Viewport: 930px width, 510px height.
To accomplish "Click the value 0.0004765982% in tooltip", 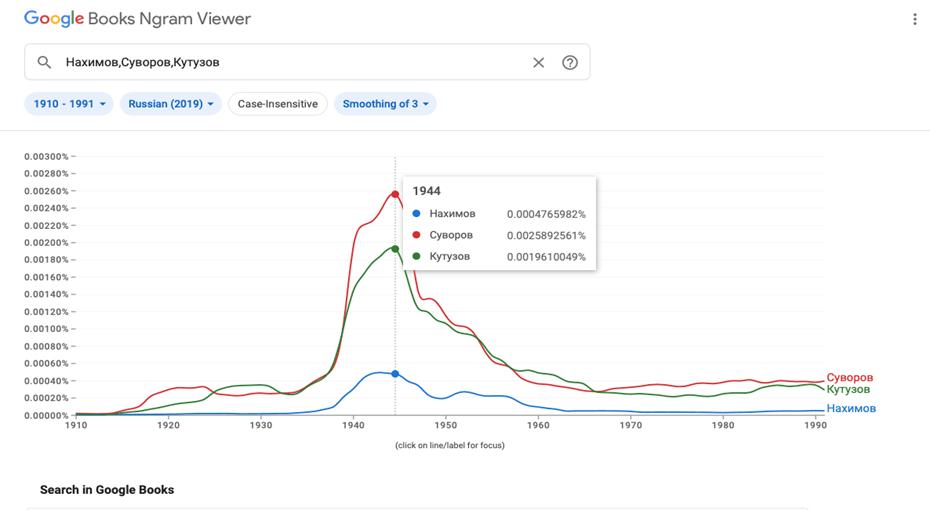I will pos(546,214).
